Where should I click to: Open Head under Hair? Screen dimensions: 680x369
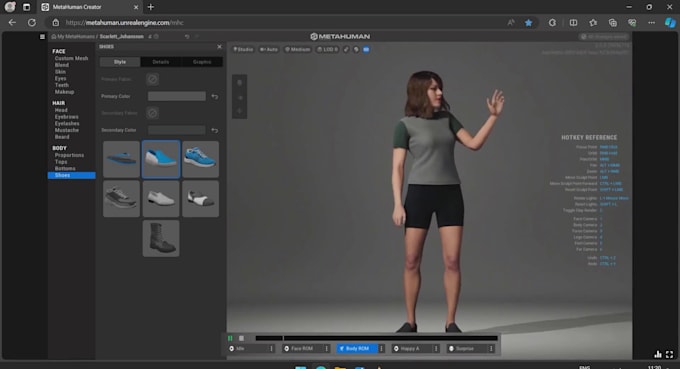[x=61, y=110]
